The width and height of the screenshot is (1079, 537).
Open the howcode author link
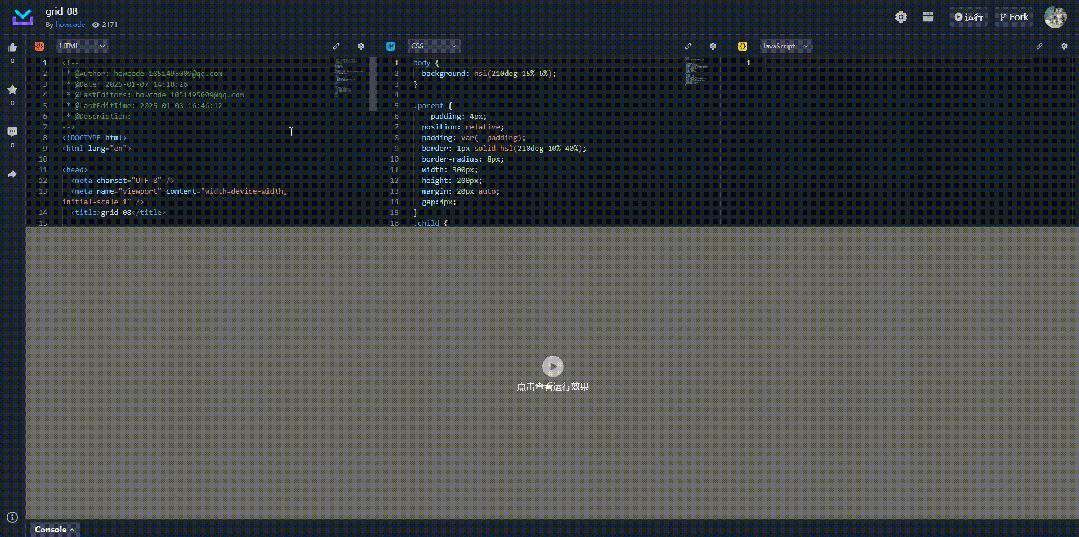pyautogui.click(x=71, y=24)
